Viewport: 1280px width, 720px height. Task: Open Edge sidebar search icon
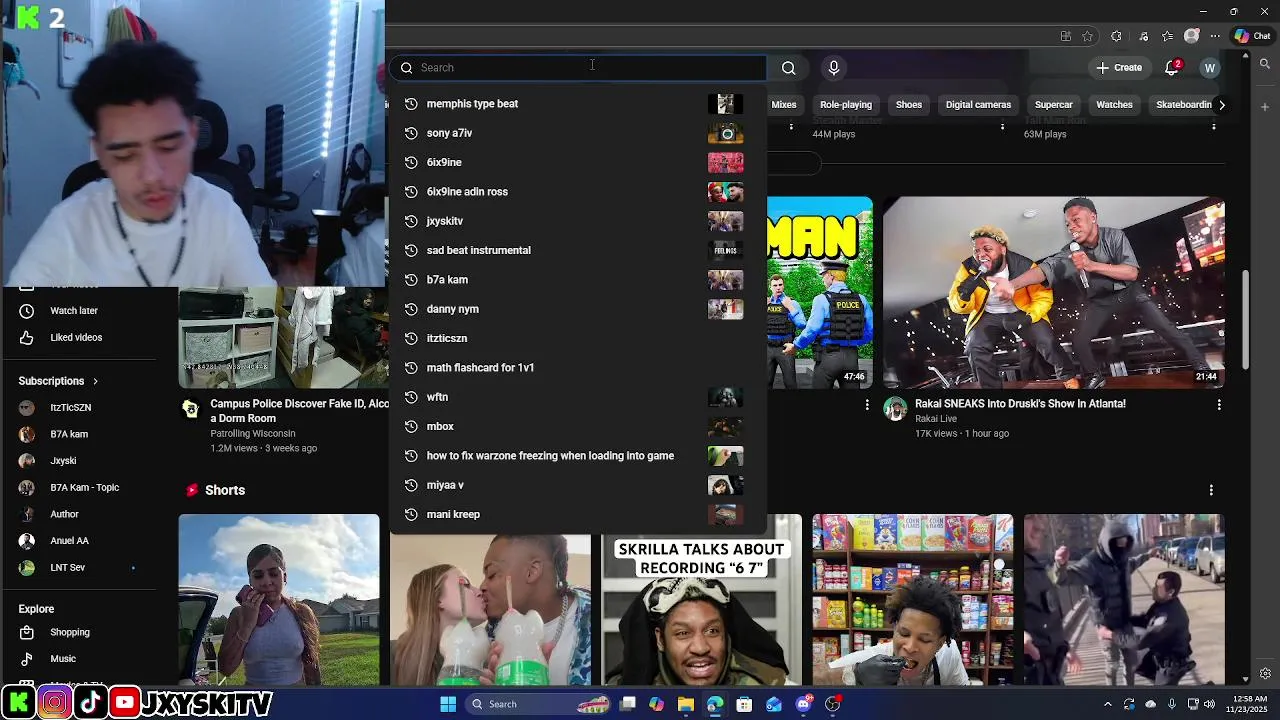tap(1265, 64)
